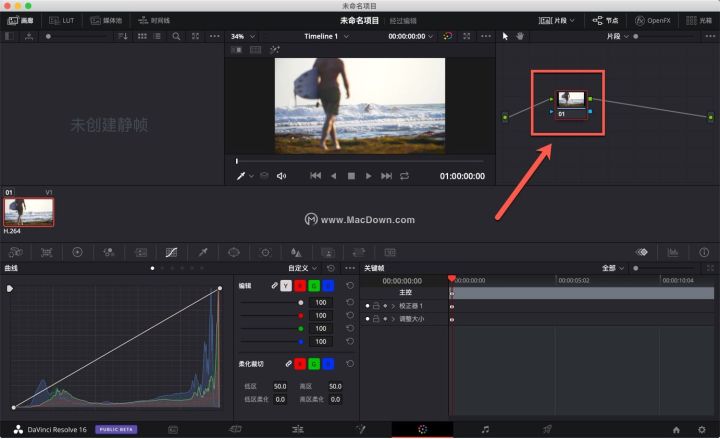720x439 pixels.
Task: Play the clip forward
Action: point(368,176)
